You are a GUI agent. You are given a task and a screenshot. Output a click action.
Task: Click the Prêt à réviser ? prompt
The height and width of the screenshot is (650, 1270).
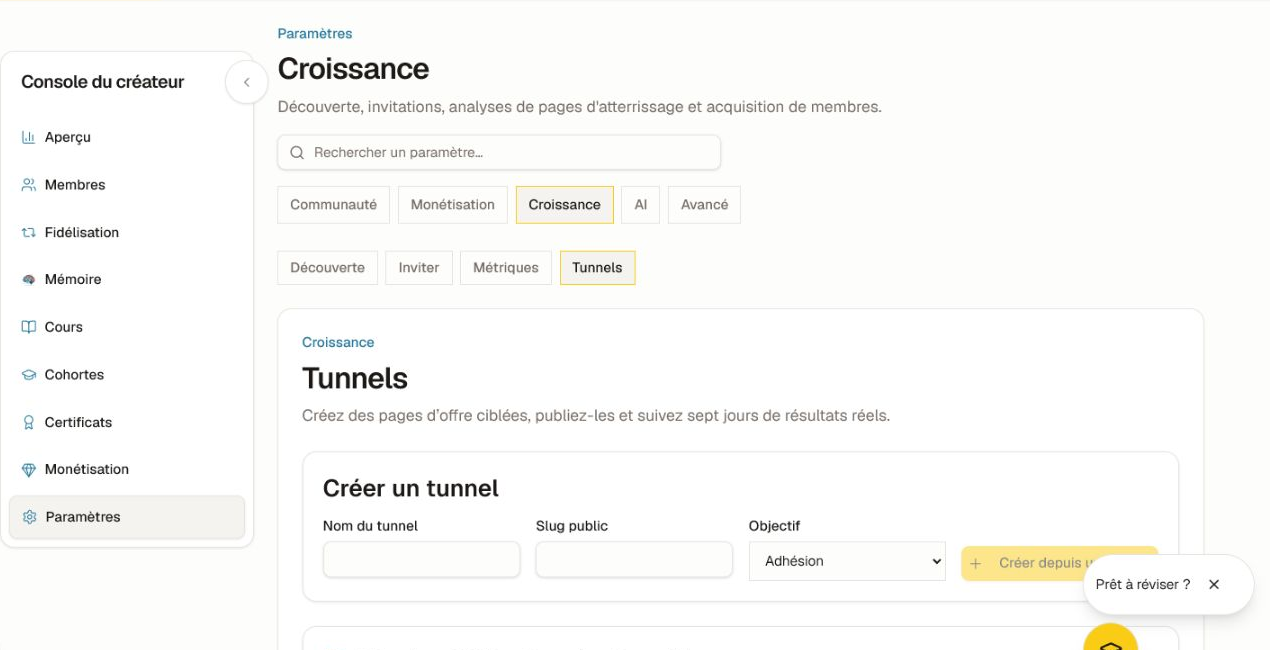(1143, 585)
